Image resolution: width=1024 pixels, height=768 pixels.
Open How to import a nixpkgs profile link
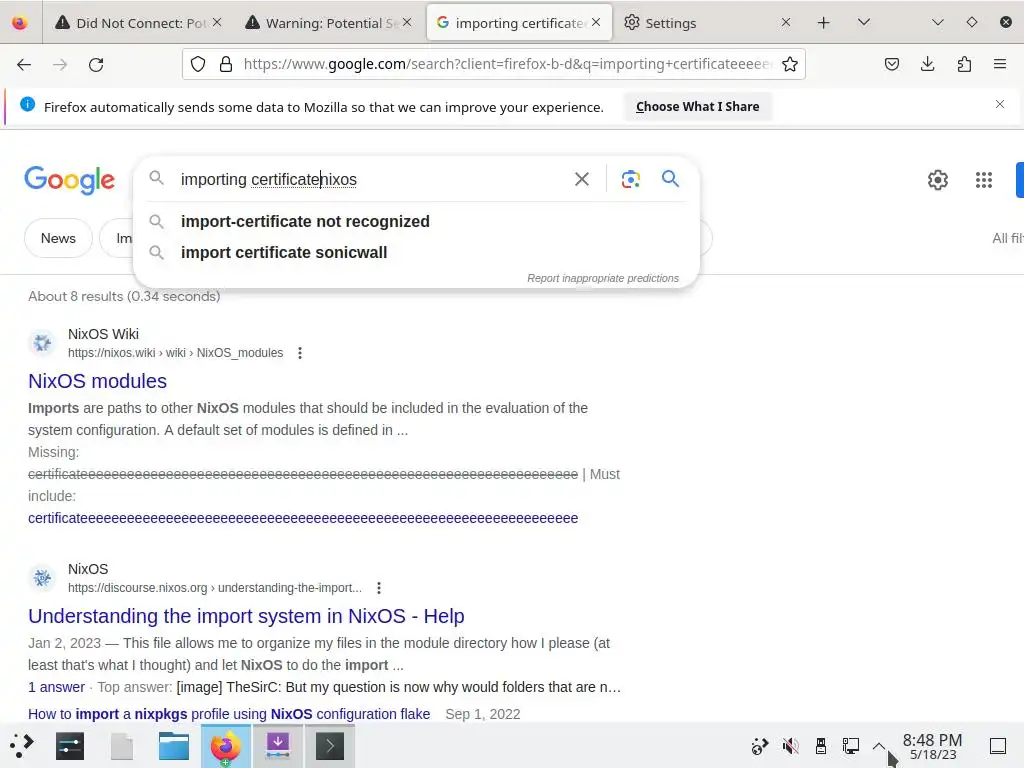229,714
